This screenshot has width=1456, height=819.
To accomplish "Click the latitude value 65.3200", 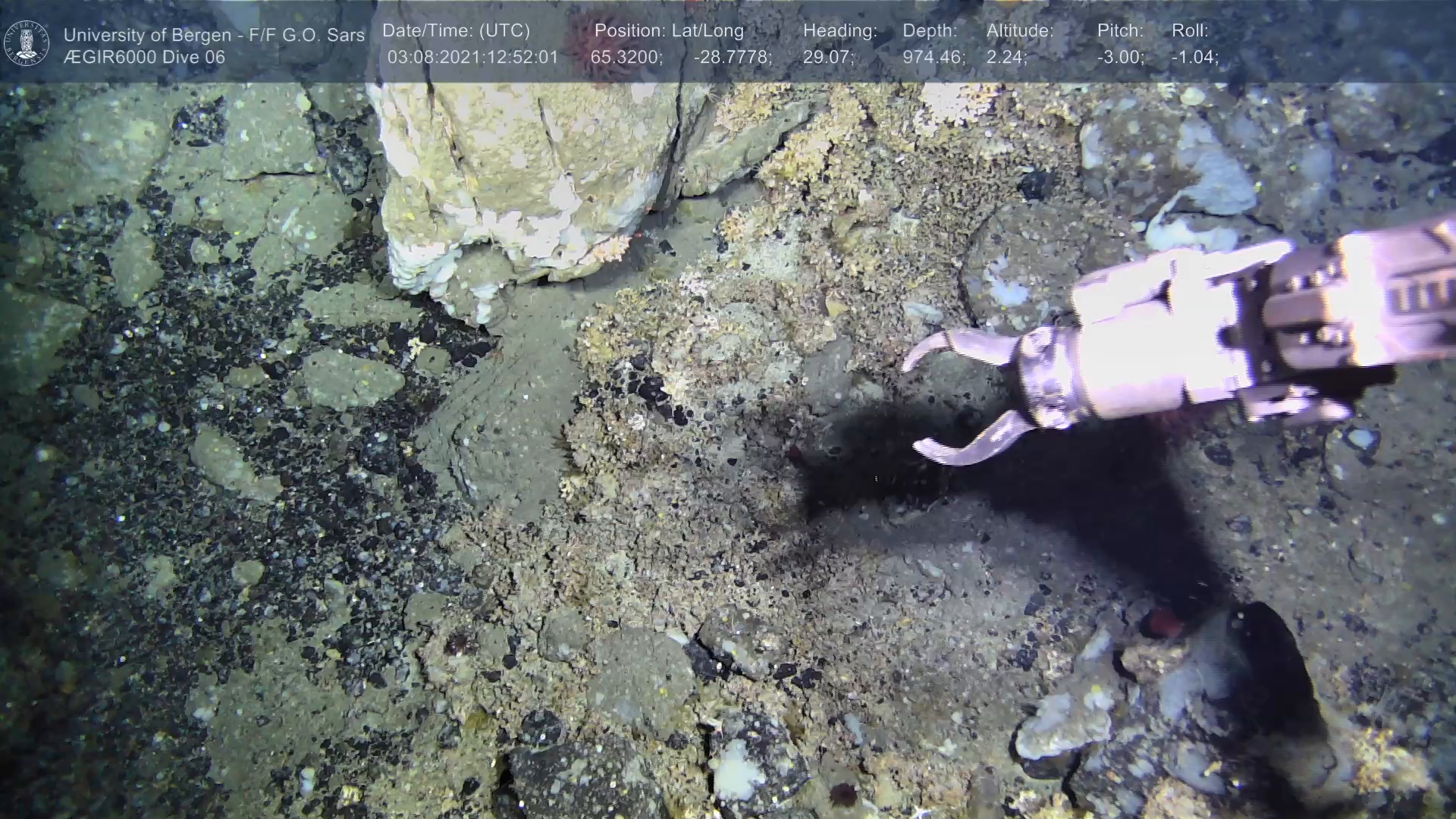I will pyautogui.click(x=626, y=58).
